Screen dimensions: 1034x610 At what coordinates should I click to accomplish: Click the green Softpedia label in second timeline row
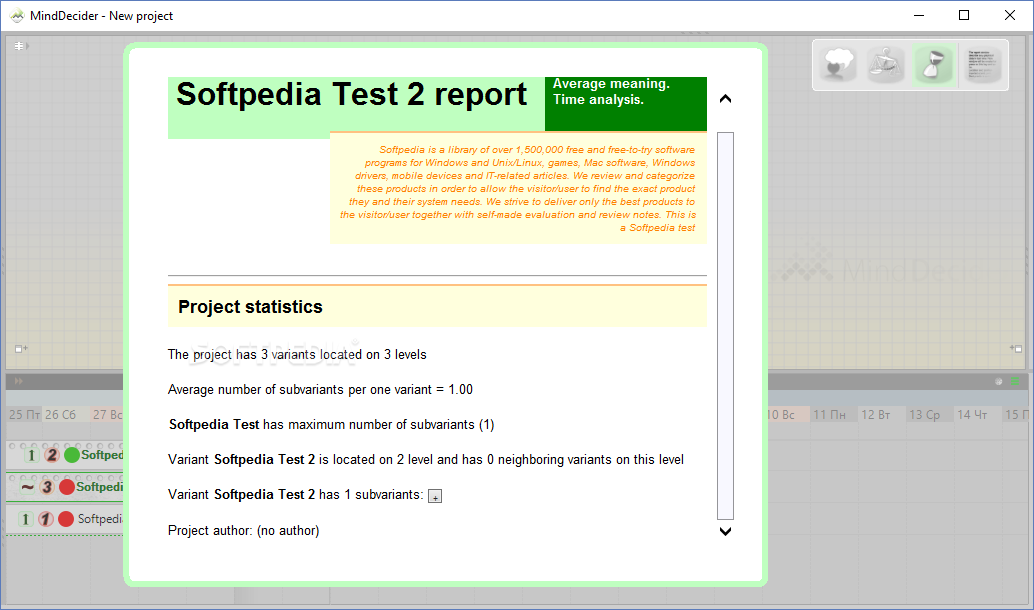coord(100,487)
